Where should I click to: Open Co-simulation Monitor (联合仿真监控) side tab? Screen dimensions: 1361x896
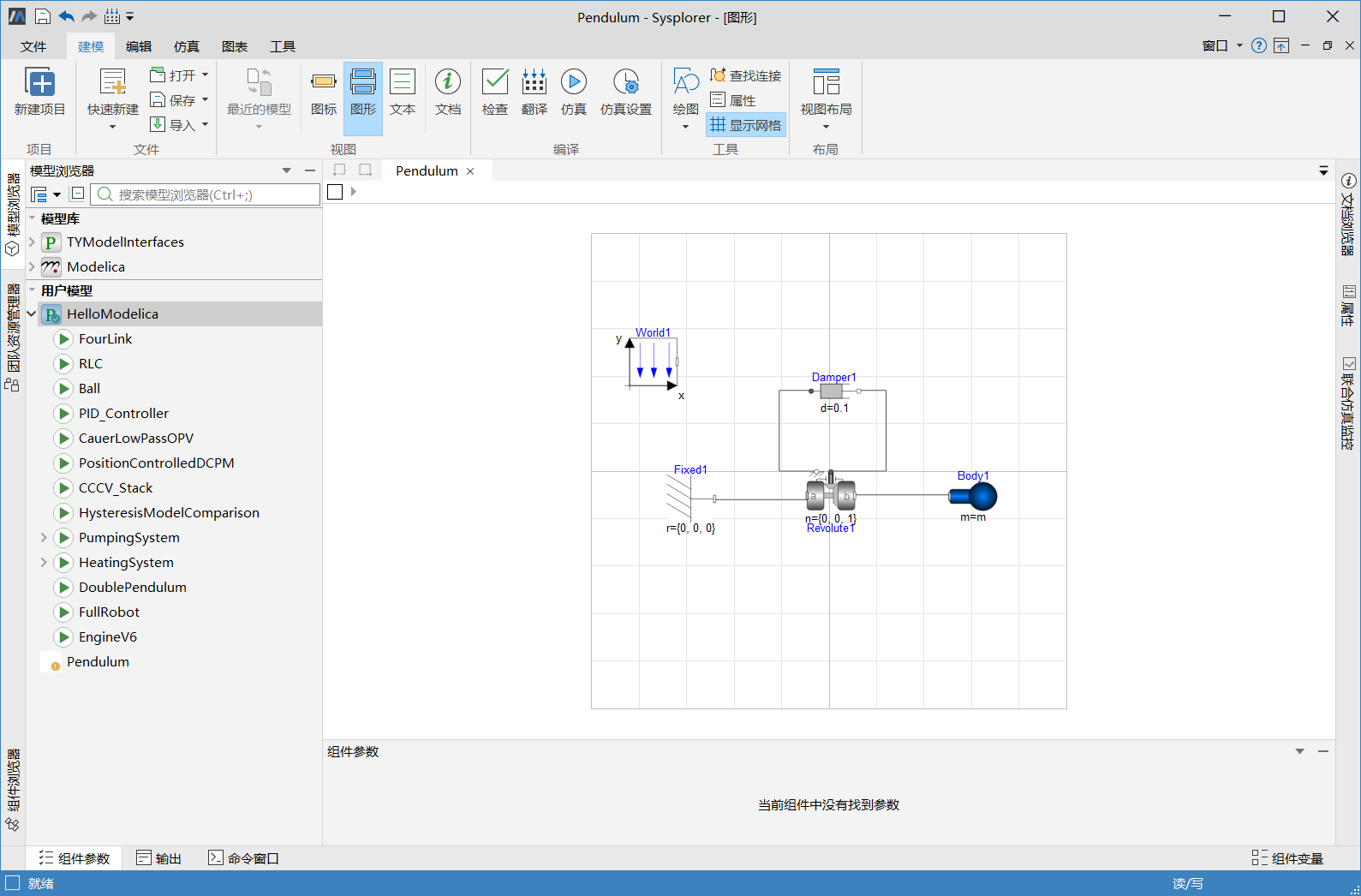(1348, 403)
